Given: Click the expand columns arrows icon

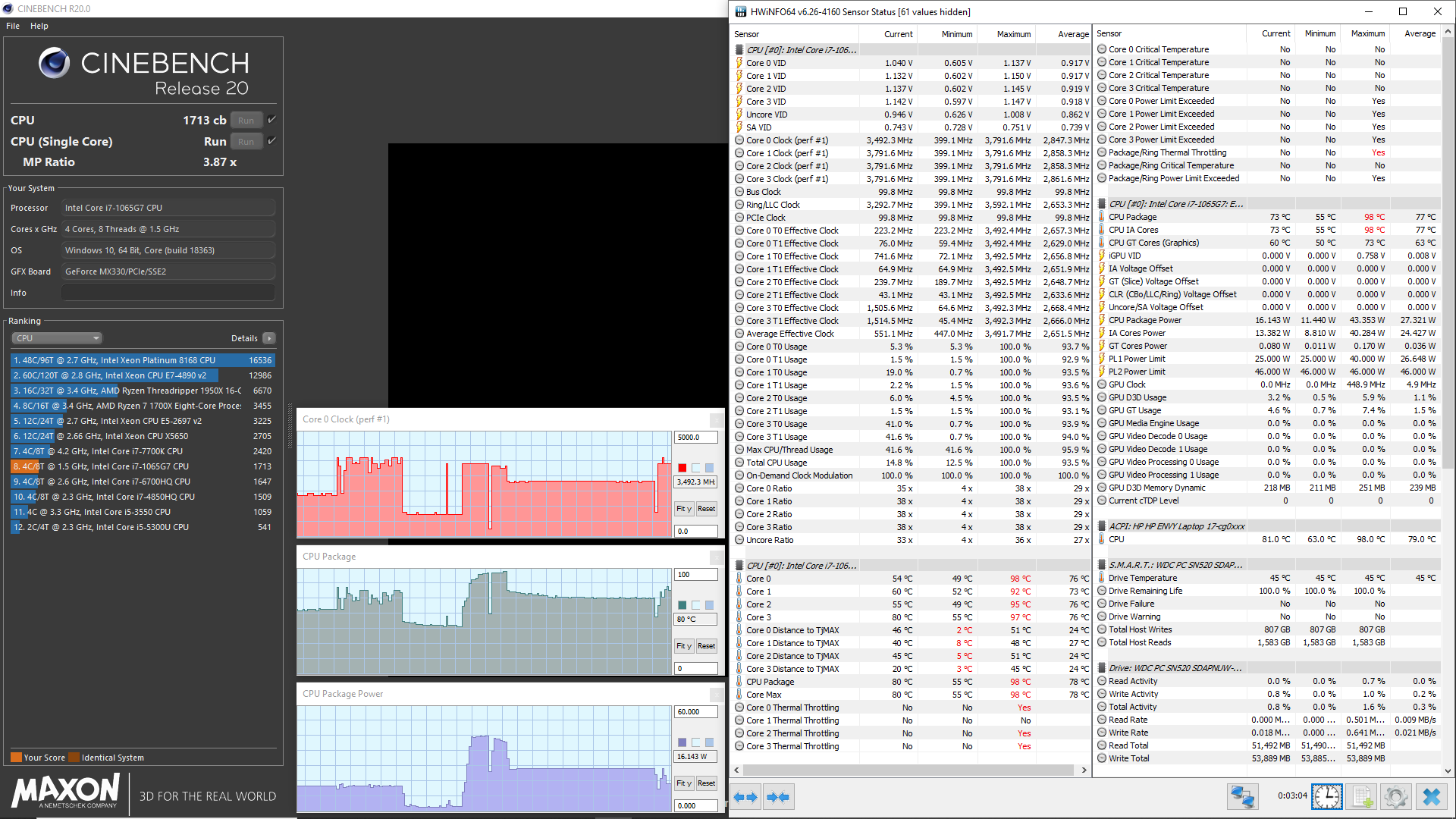Looking at the screenshot, I should [x=746, y=797].
